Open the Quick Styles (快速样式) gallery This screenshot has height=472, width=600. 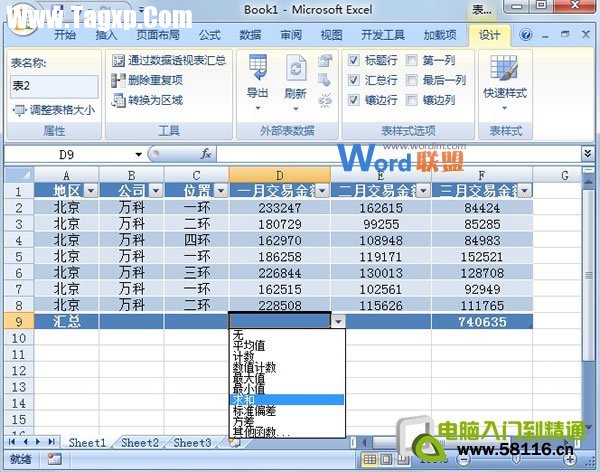tap(505, 82)
